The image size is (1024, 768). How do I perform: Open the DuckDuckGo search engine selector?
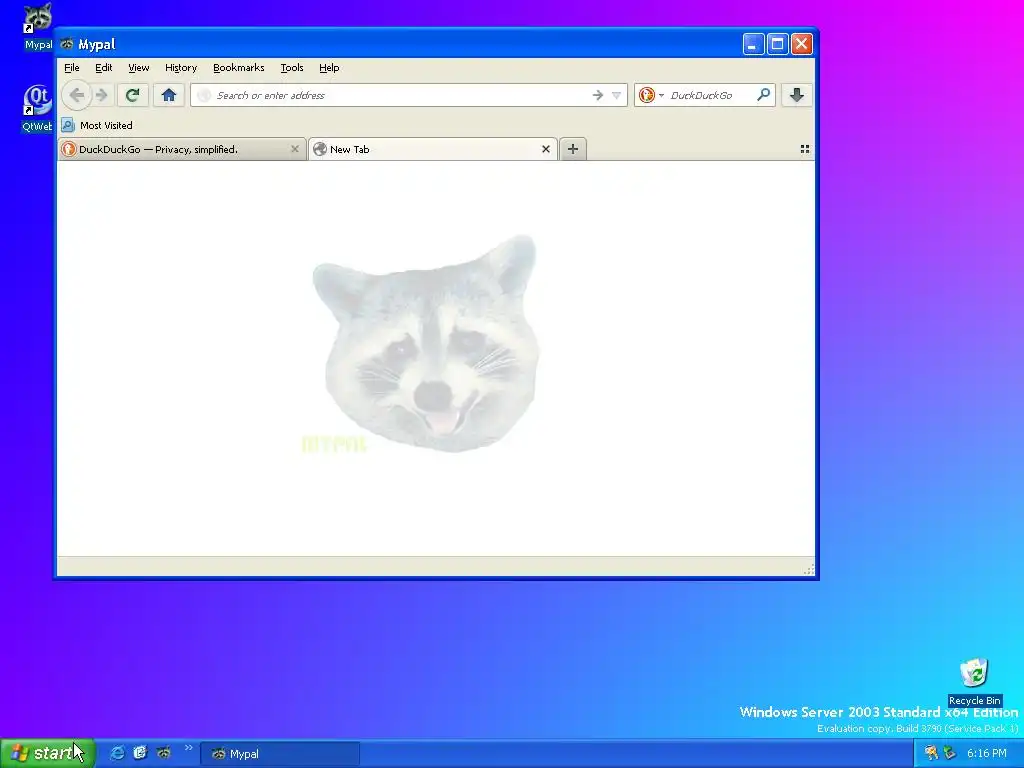point(650,95)
